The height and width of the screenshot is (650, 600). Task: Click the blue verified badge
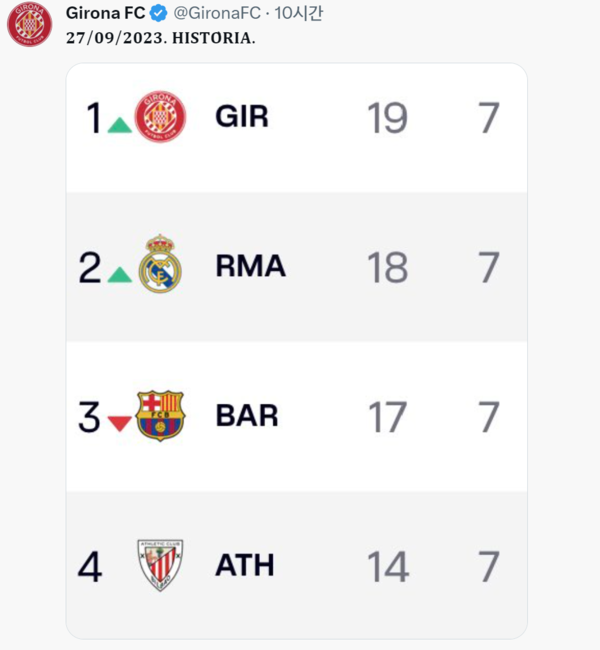(x=159, y=14)
